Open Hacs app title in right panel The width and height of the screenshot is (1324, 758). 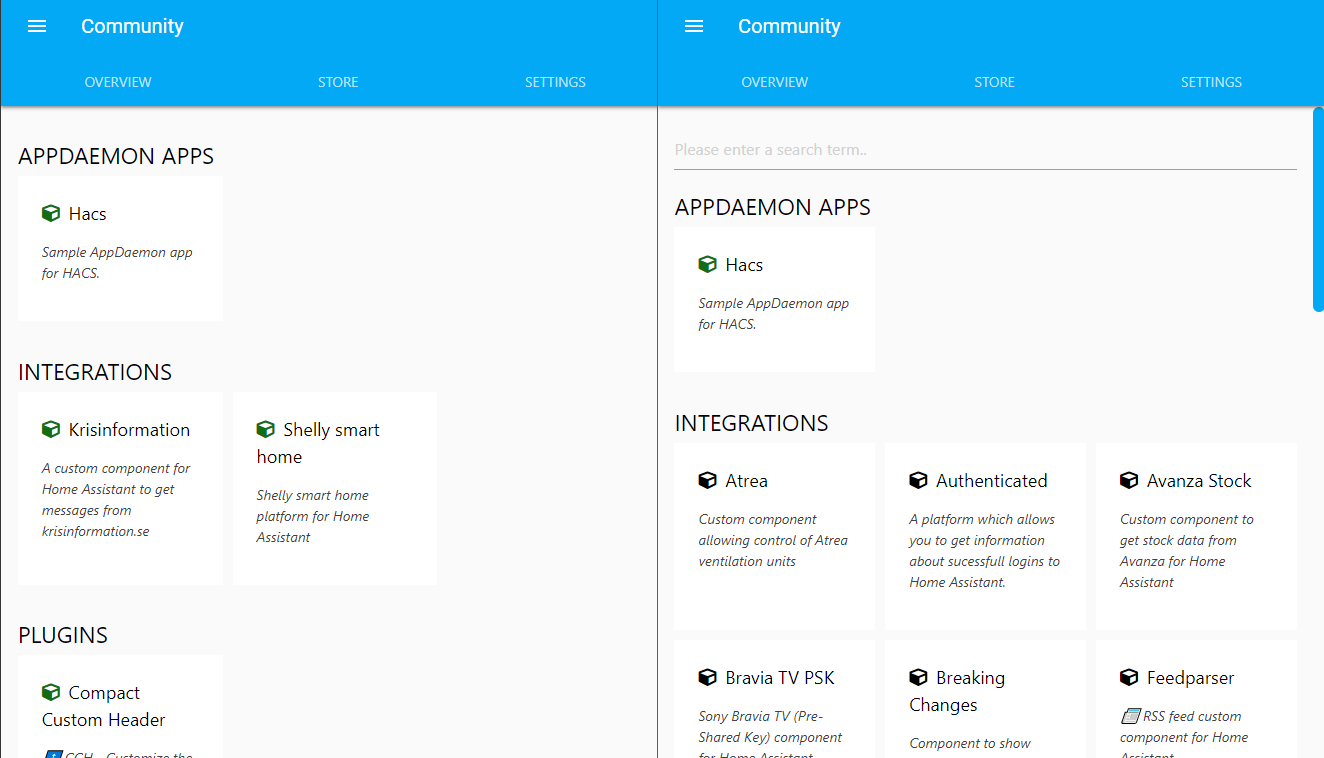click(744, 265)
